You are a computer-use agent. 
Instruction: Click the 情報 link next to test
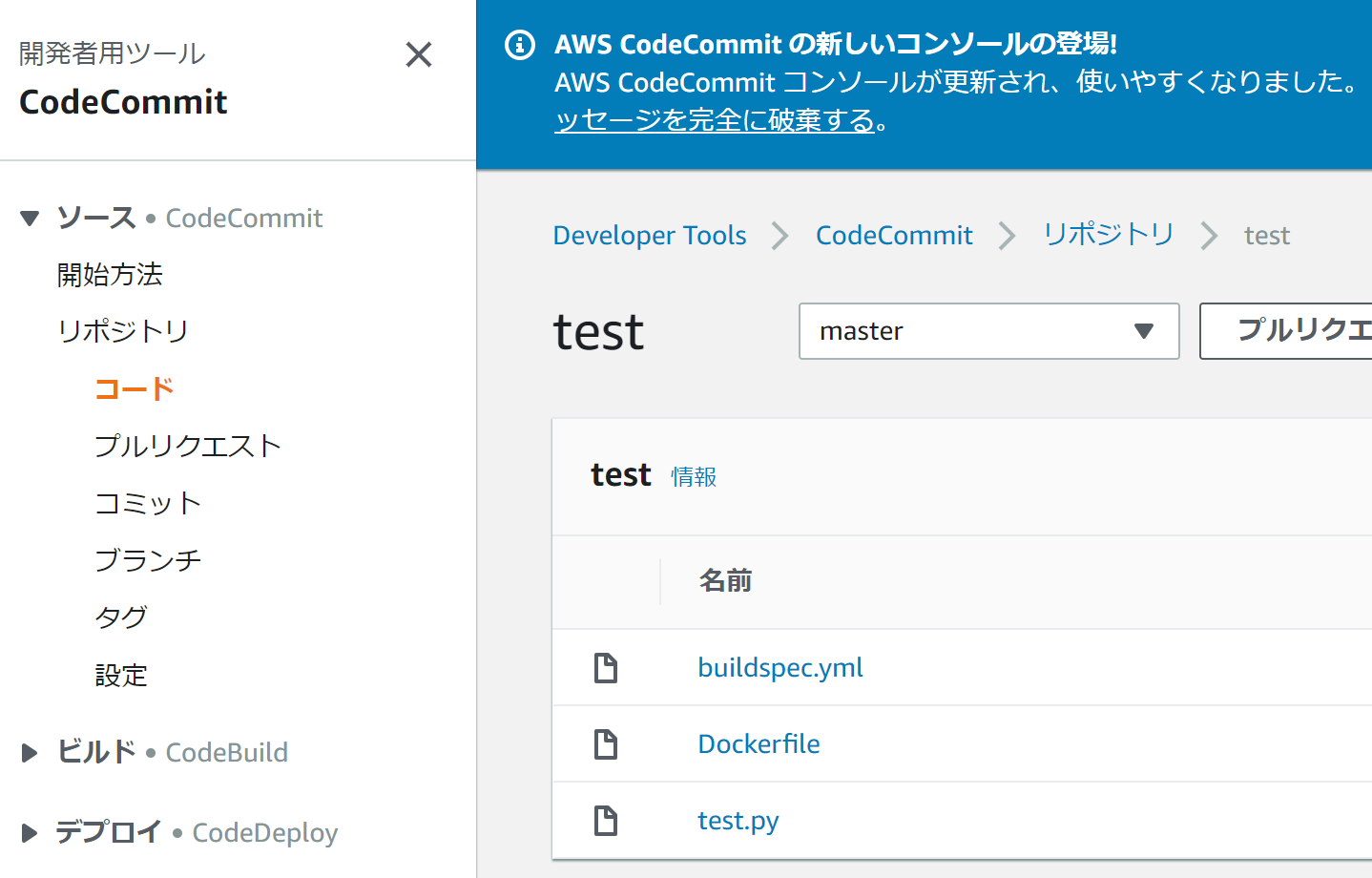pos(694,475)
